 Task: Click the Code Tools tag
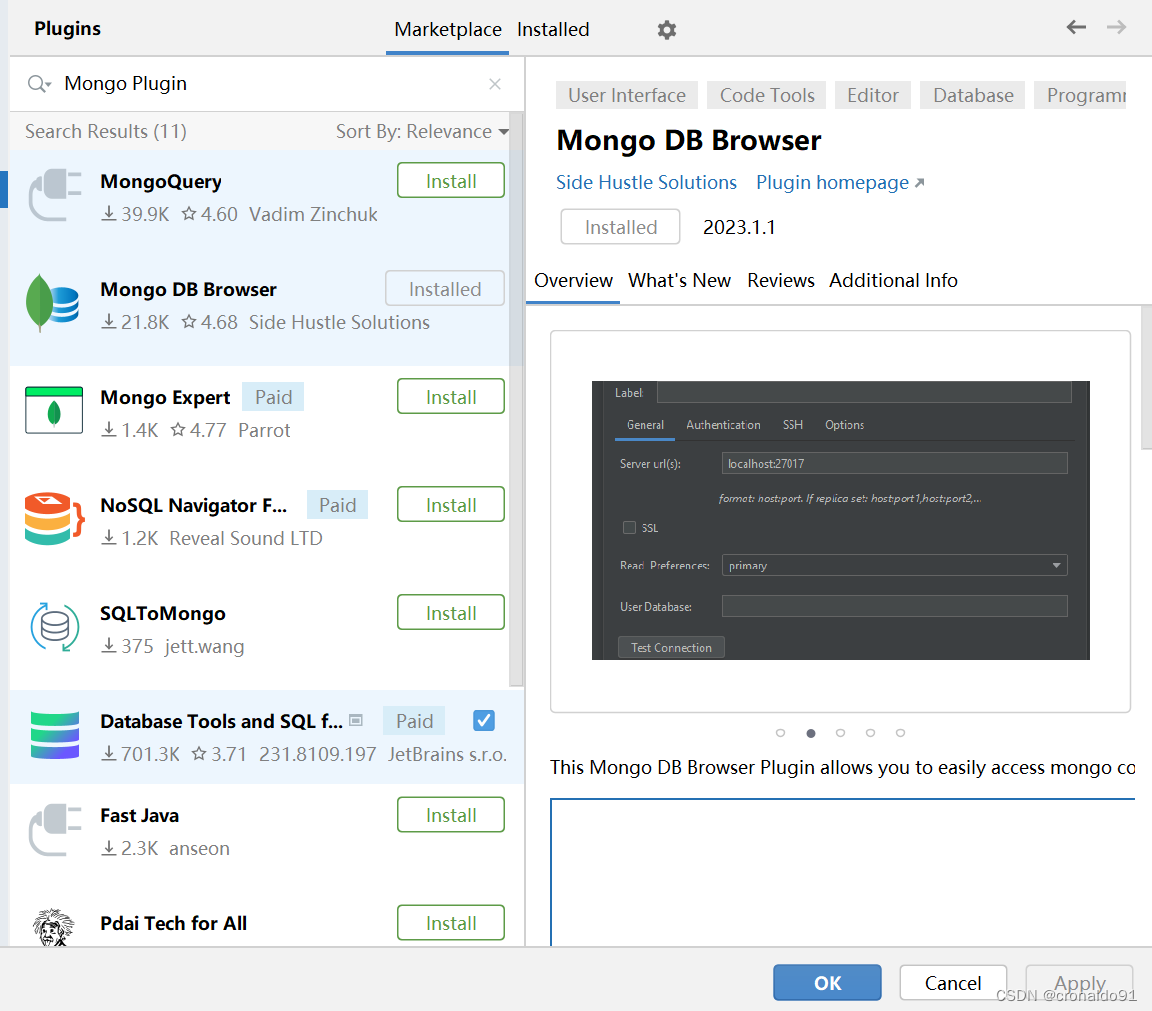(x=766, y=96)
